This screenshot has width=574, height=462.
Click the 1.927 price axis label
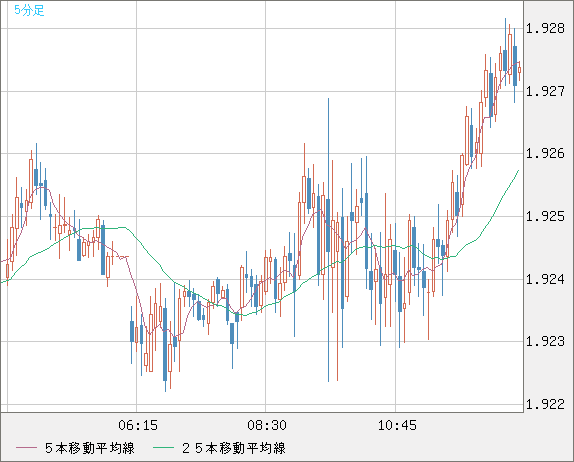coord(545,91)
